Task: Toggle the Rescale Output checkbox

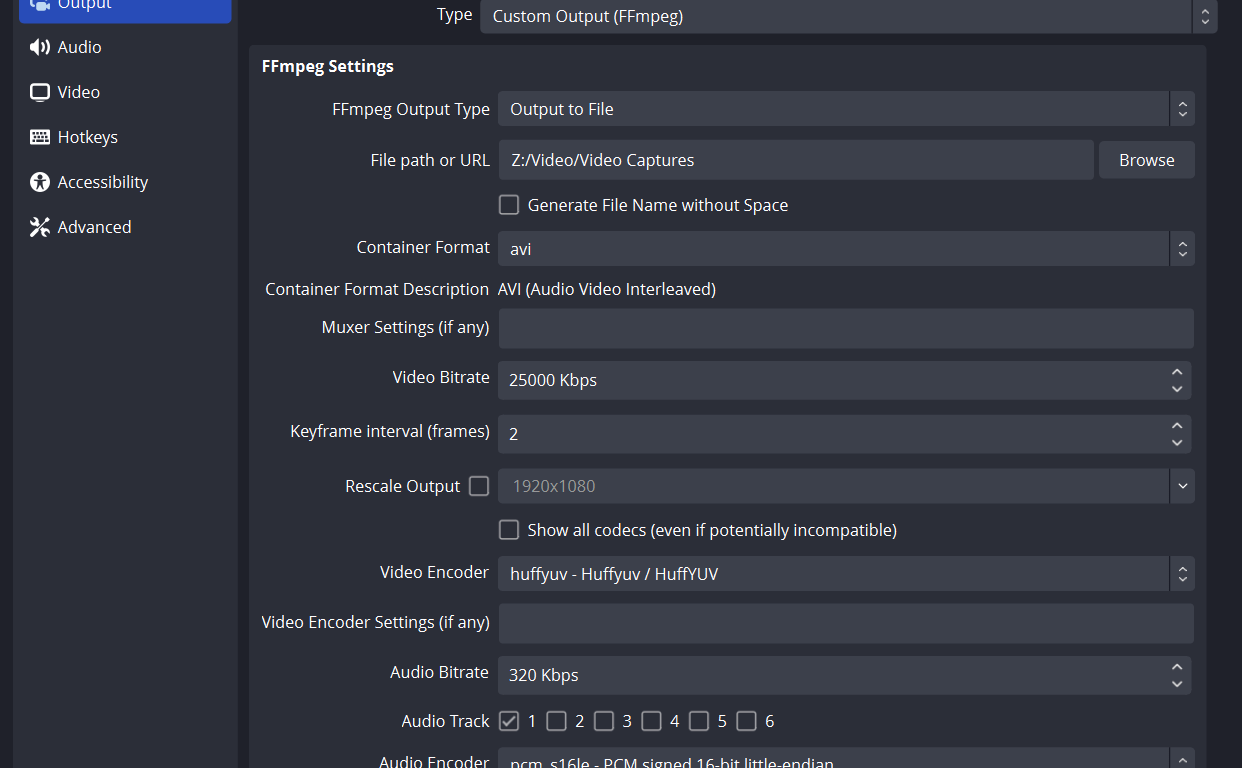Action: point(479,486)
